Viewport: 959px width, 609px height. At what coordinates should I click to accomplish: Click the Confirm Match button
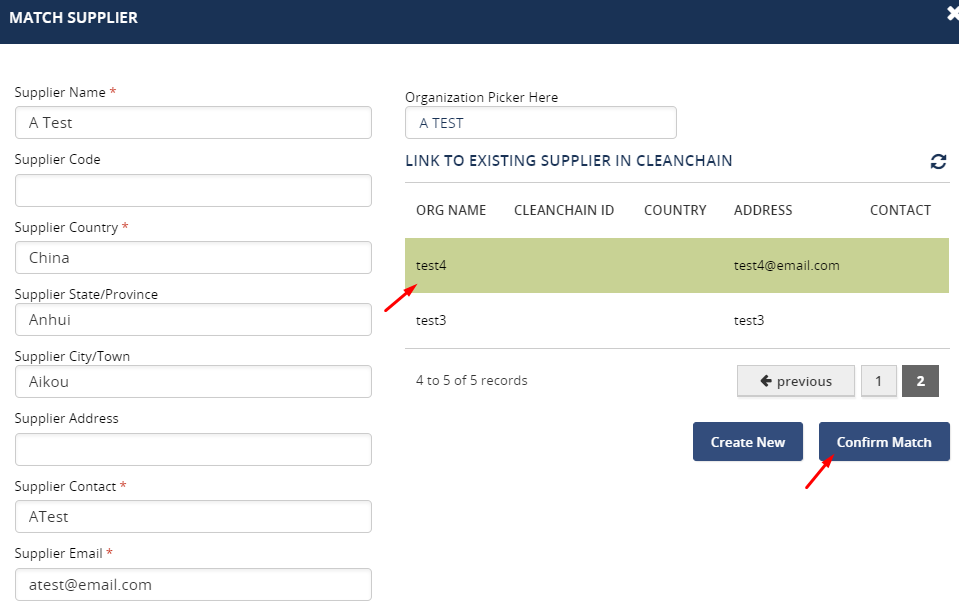(x=884, y=442)
